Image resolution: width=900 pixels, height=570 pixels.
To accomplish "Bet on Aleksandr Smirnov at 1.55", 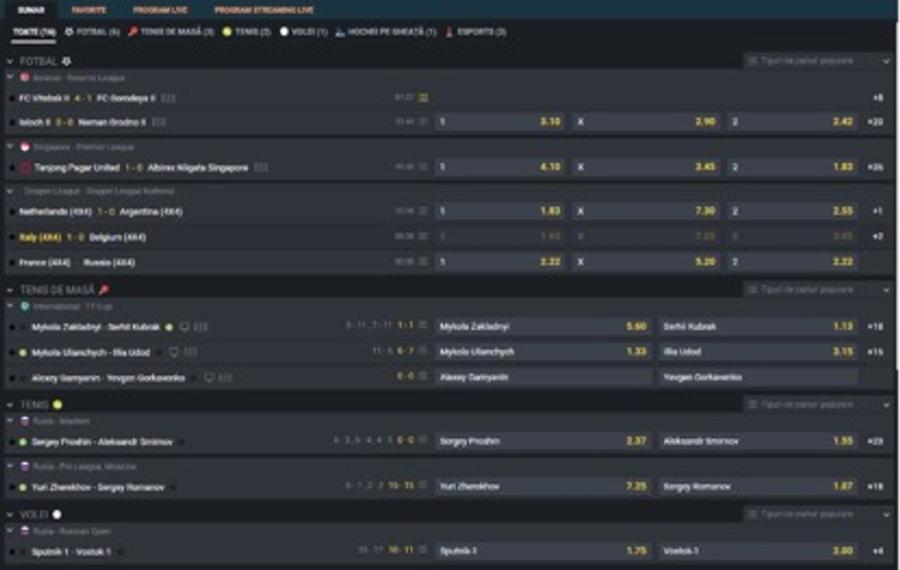I will tap(758, 441).
